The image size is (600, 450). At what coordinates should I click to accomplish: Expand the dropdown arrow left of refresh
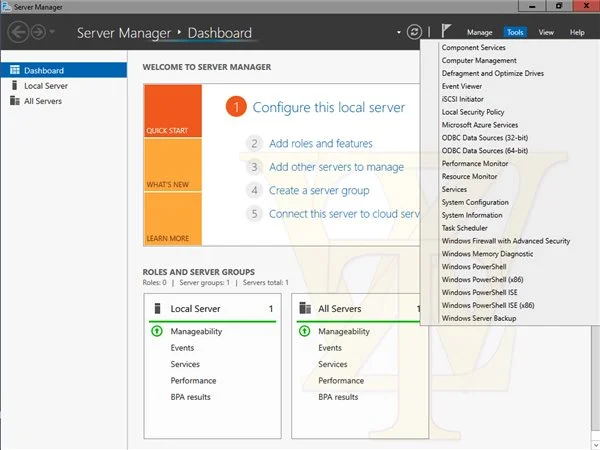click(399, 33)
